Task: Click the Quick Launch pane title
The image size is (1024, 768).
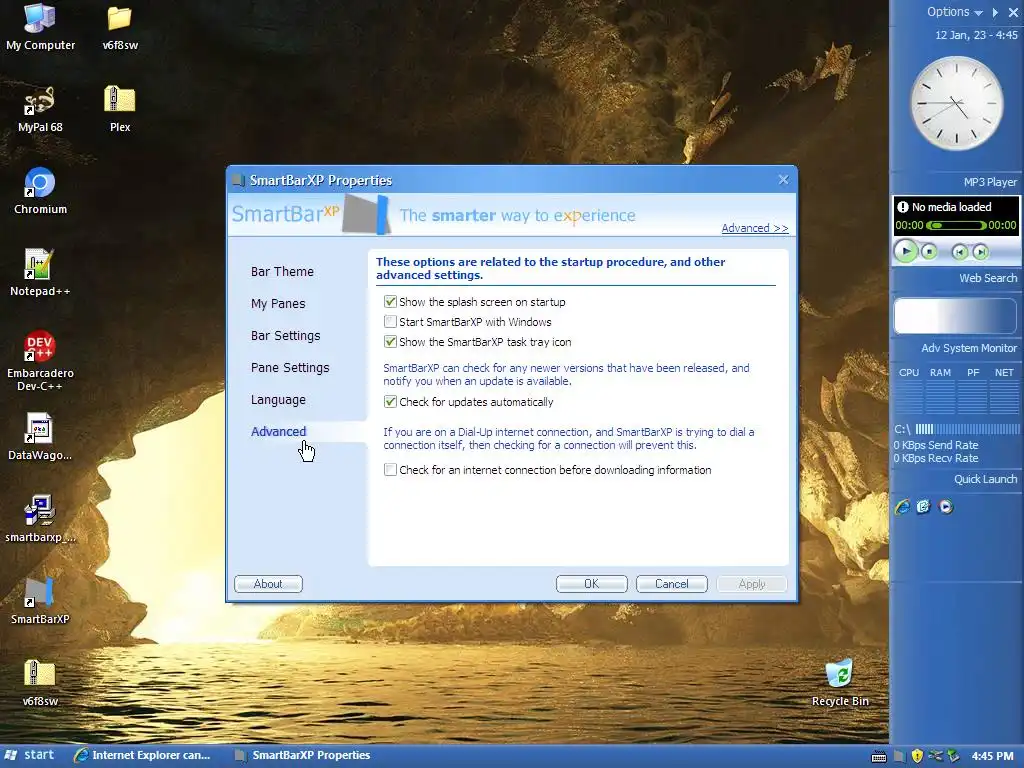Action: coord(985,479)
